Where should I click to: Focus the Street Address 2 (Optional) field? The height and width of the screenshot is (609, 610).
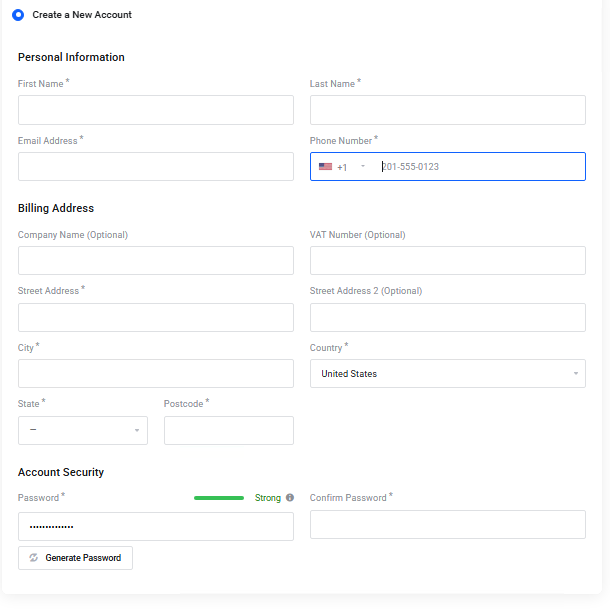click(x=447, y=318)
